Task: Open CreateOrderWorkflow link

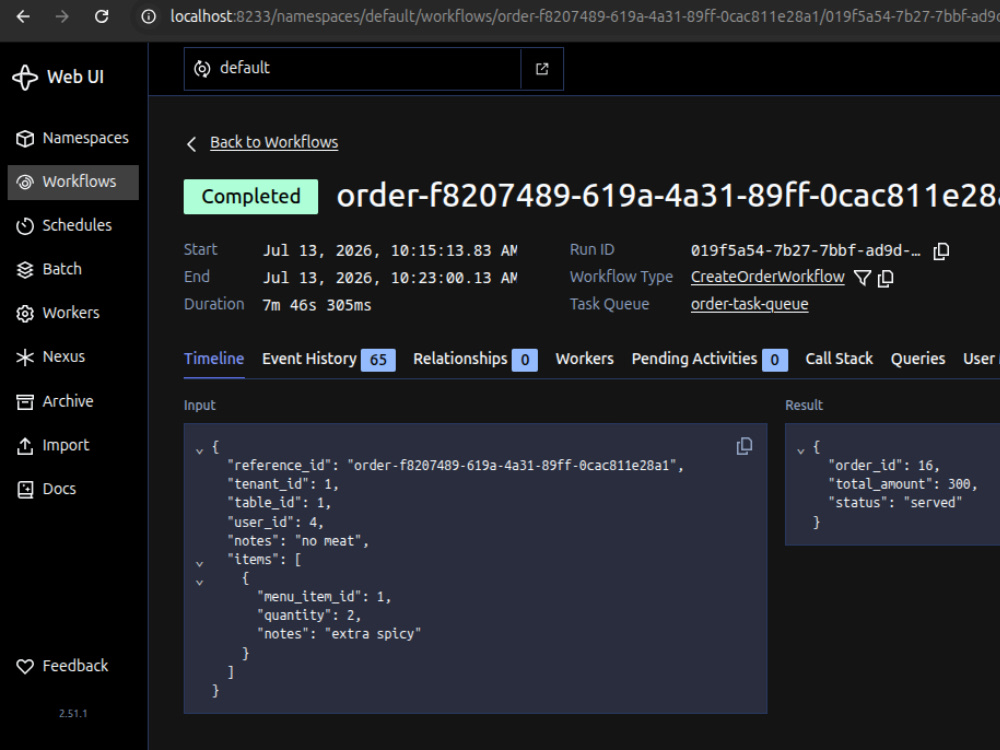Action: (x=768, y=277)
